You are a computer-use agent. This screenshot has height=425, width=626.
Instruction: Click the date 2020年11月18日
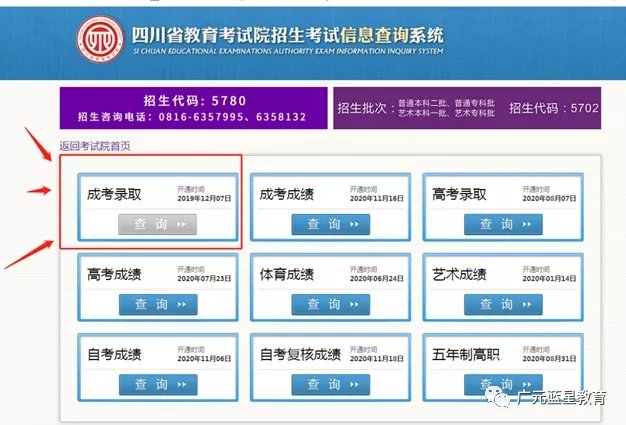point(376,359)
